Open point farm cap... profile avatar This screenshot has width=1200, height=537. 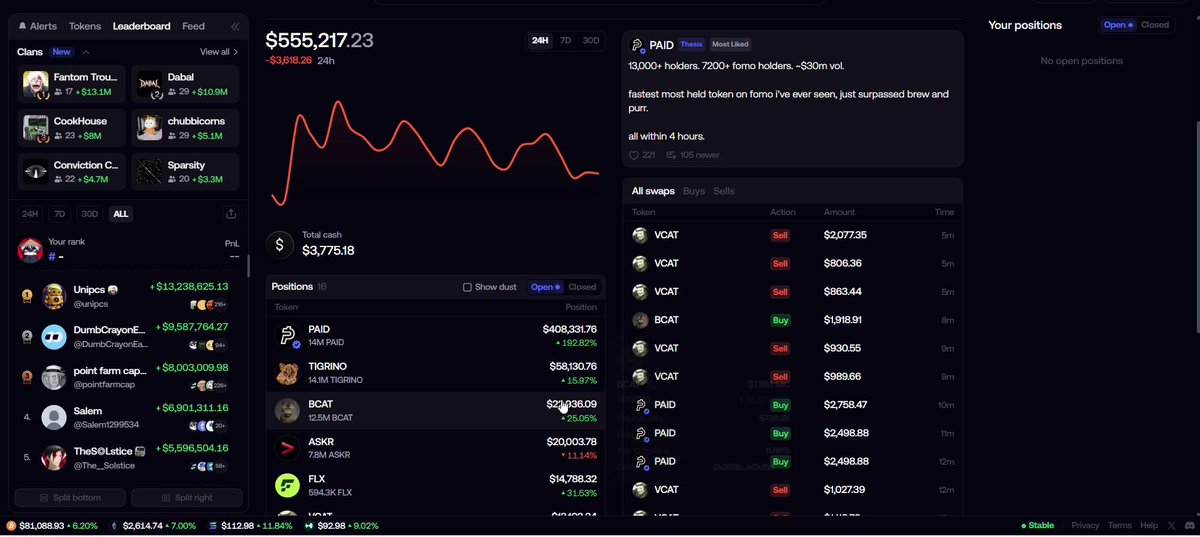(x=54, y=377)
